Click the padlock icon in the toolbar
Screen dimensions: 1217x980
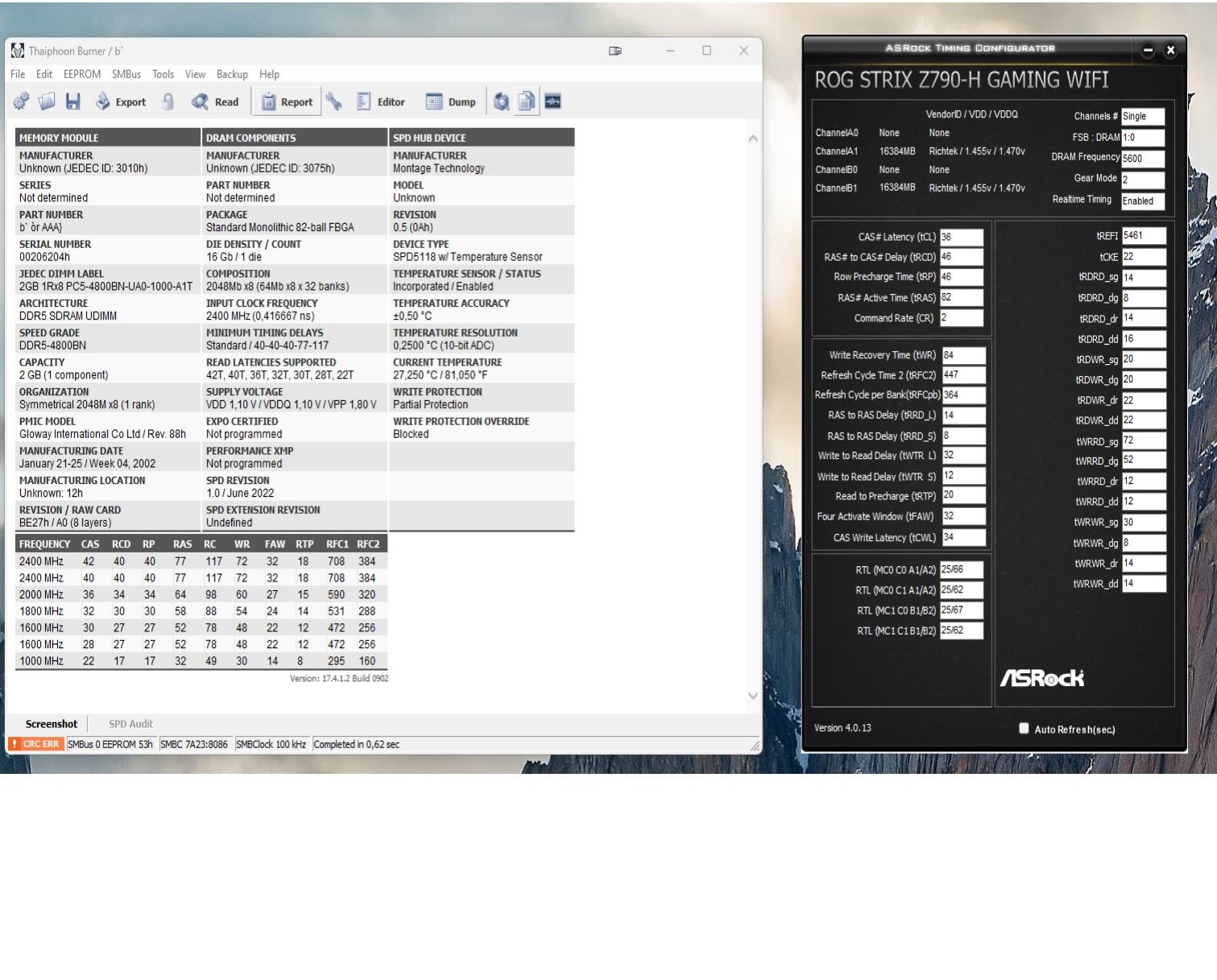point(168,101)
